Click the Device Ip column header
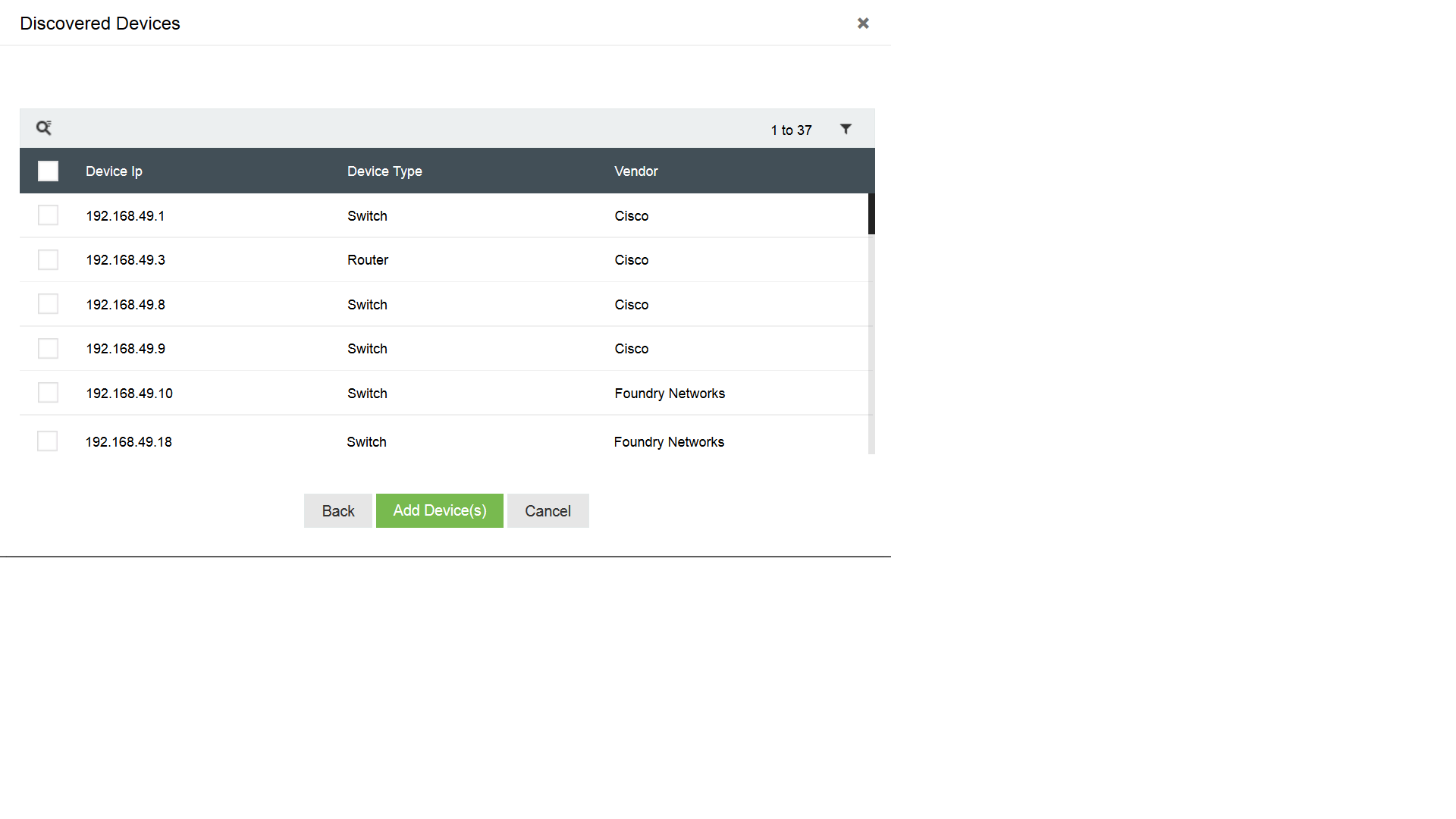The width and height of the screenshot is (1456, 819). point(113,171)
